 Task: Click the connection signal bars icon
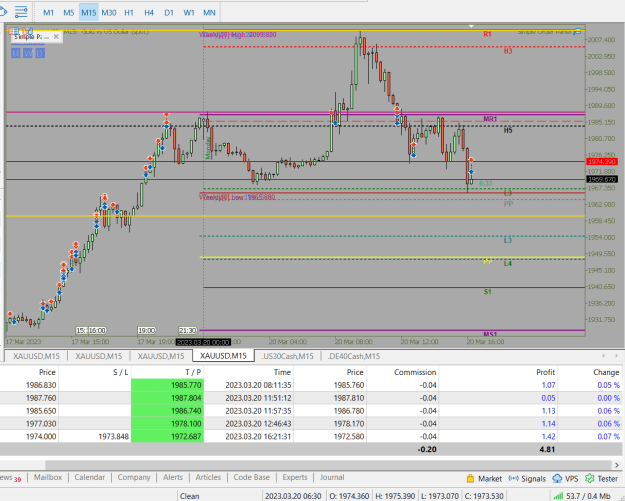pos(558,496)
